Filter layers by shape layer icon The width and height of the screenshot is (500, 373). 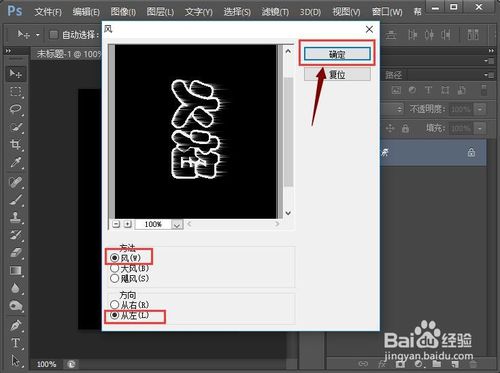point(445,90)
